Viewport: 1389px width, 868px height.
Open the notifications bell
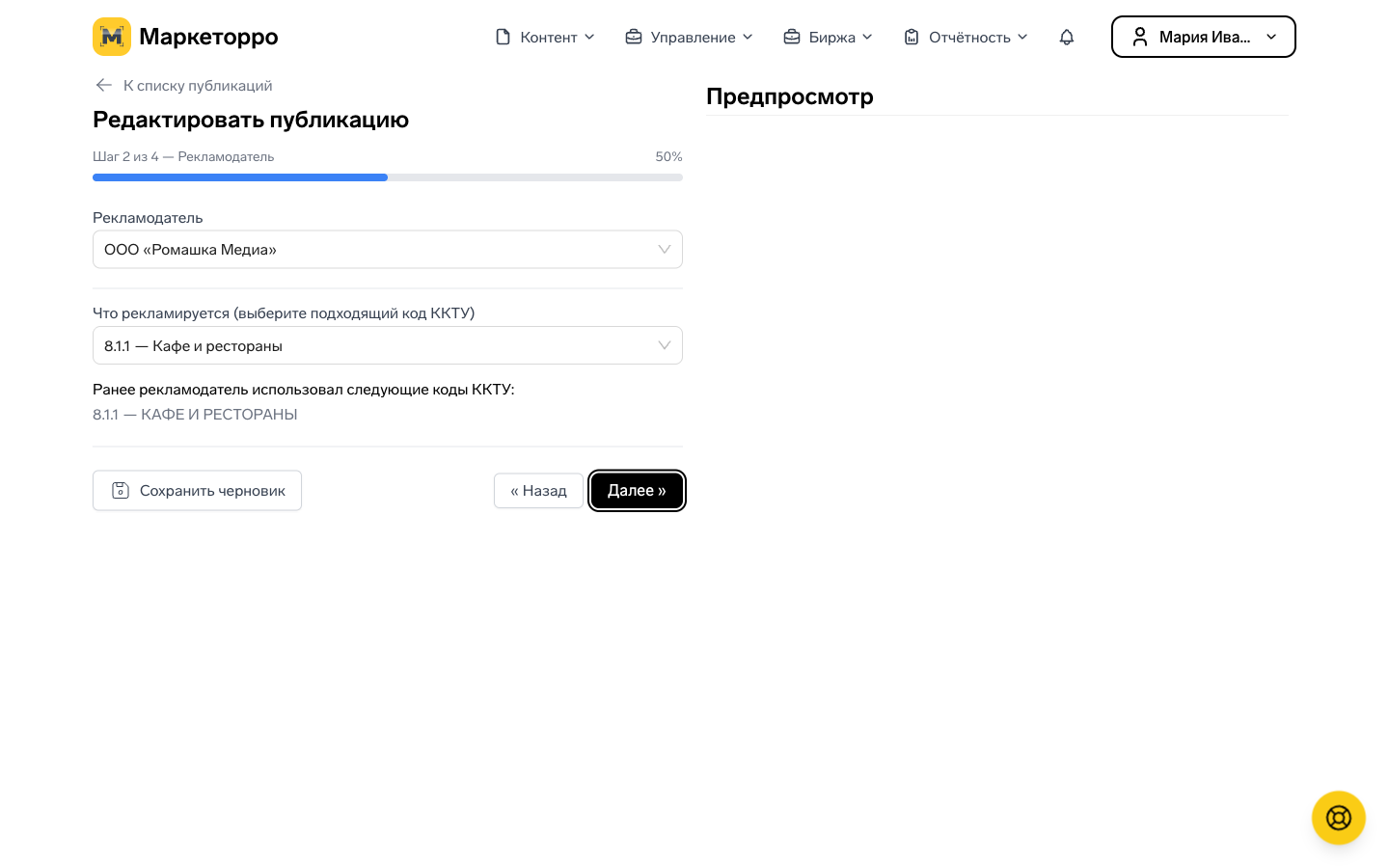point(1067,37)
